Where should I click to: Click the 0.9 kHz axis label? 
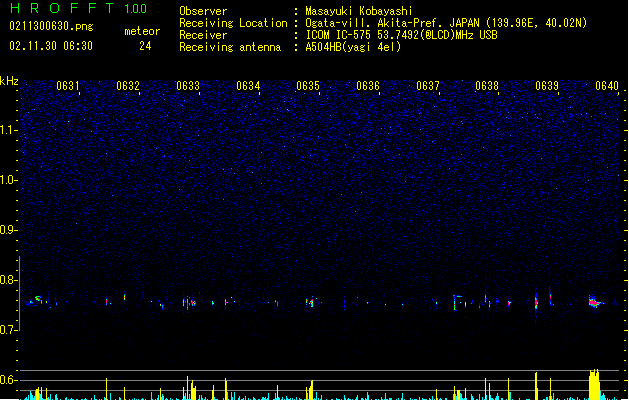[8, 230]
